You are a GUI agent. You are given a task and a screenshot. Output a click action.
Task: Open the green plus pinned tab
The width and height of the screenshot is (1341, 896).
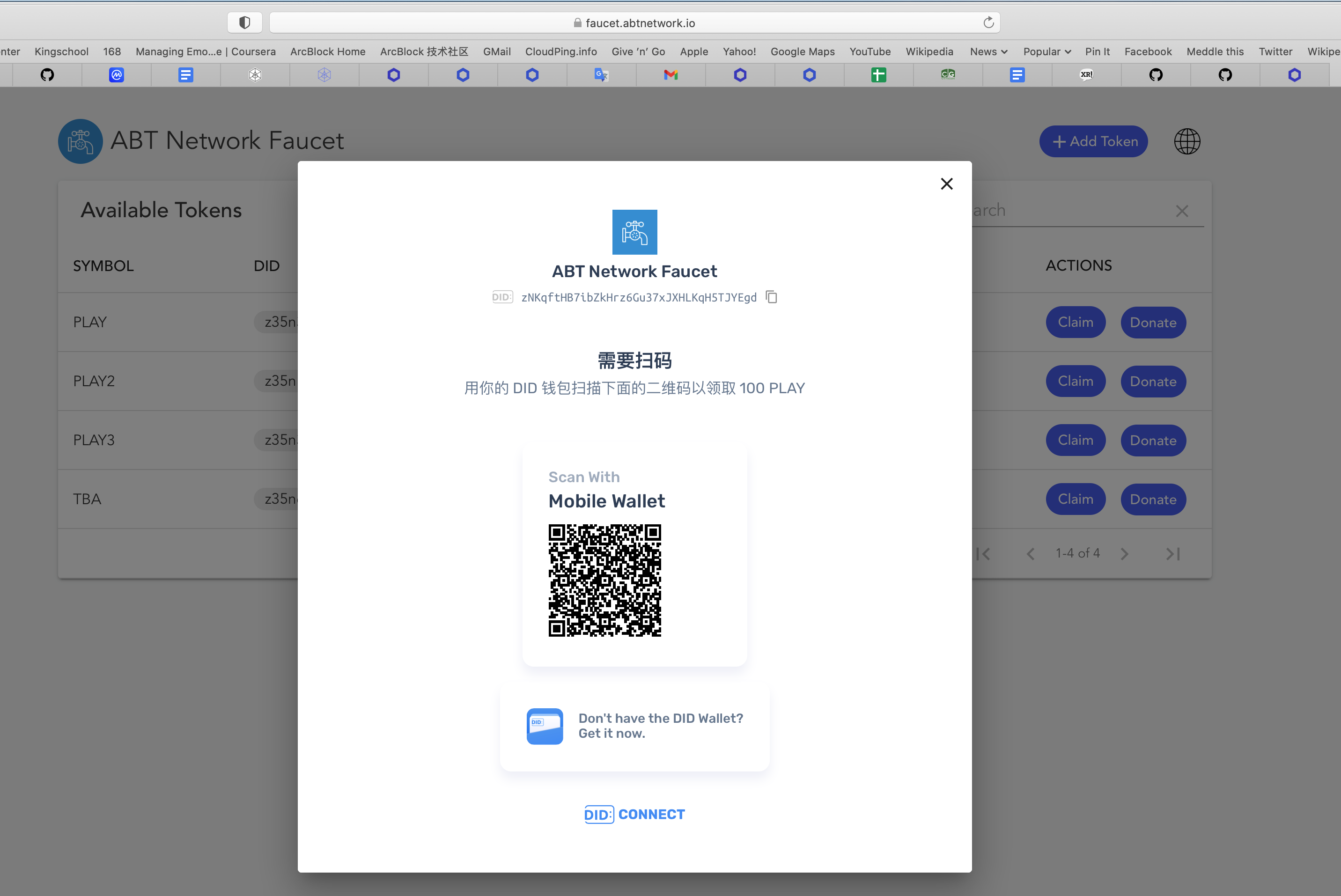coord(878,75)
